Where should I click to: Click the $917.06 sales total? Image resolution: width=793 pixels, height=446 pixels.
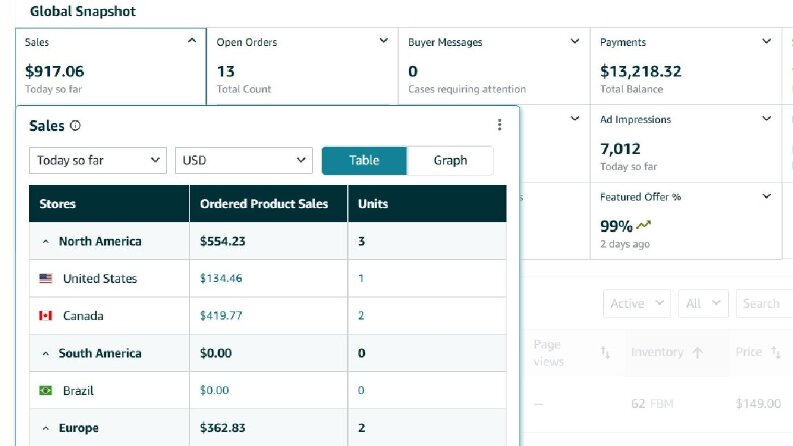pos(55,71)
